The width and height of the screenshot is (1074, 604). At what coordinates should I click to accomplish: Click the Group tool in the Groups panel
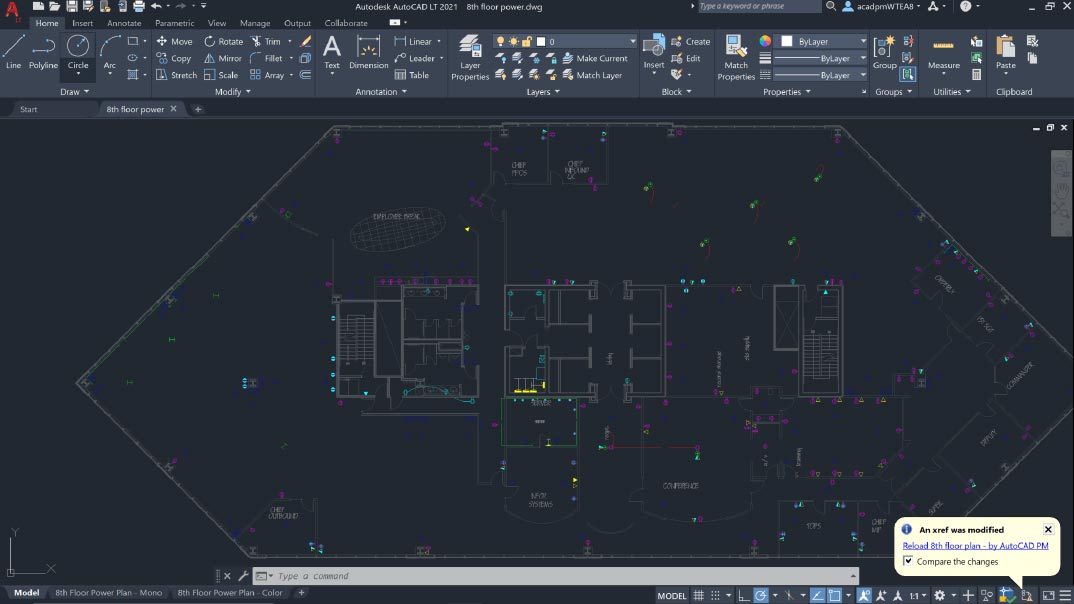884,53
